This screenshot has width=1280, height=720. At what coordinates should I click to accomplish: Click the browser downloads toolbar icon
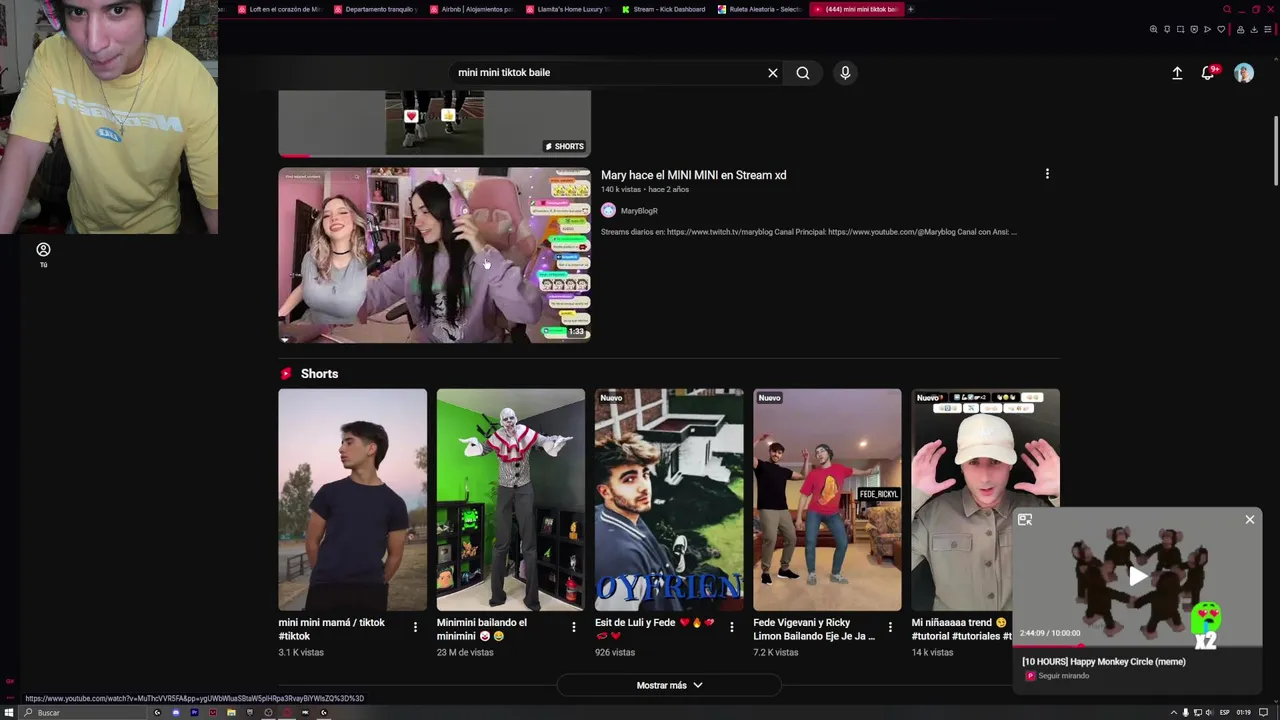coord(1254,29)
